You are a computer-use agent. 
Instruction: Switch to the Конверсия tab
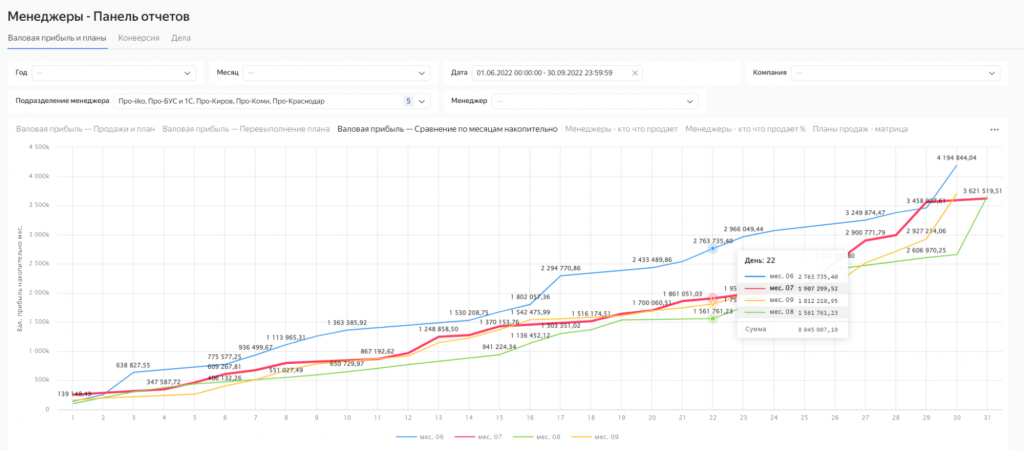click(138, 38)
